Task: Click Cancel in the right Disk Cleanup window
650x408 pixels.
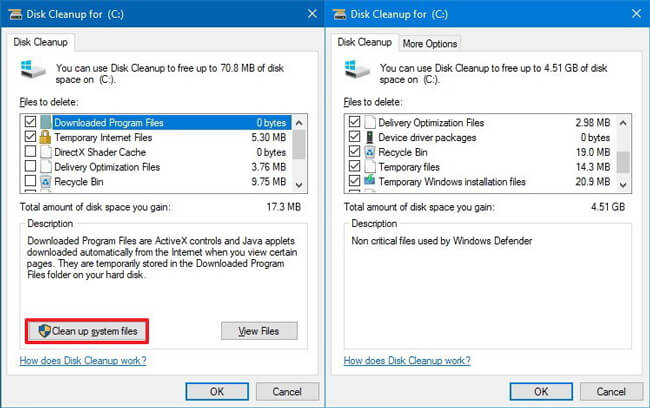Action: click(x=611, y=391)
